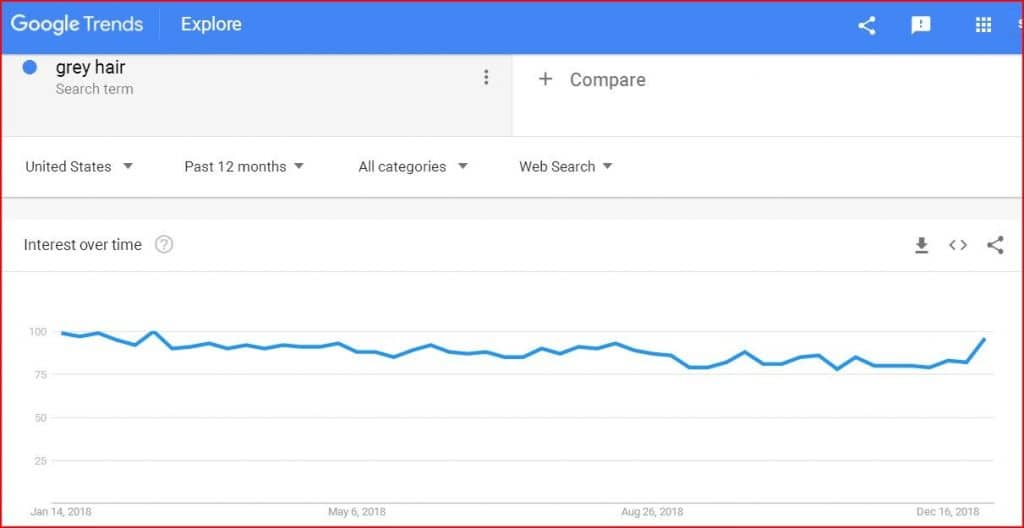This screenshot has height=528, width=1024.
Task: Open grey hair term options menu
Action: click(486, 78)
